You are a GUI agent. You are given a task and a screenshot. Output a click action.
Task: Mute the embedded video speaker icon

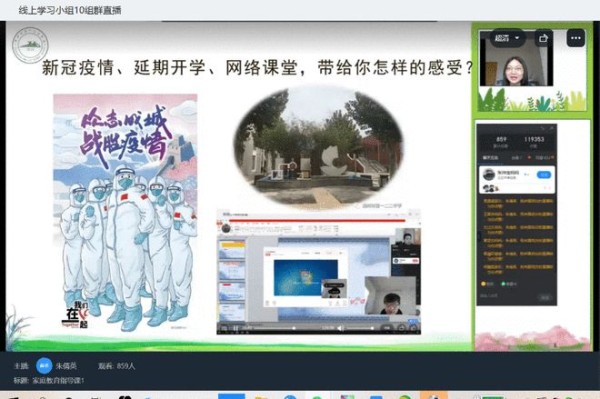340,328
